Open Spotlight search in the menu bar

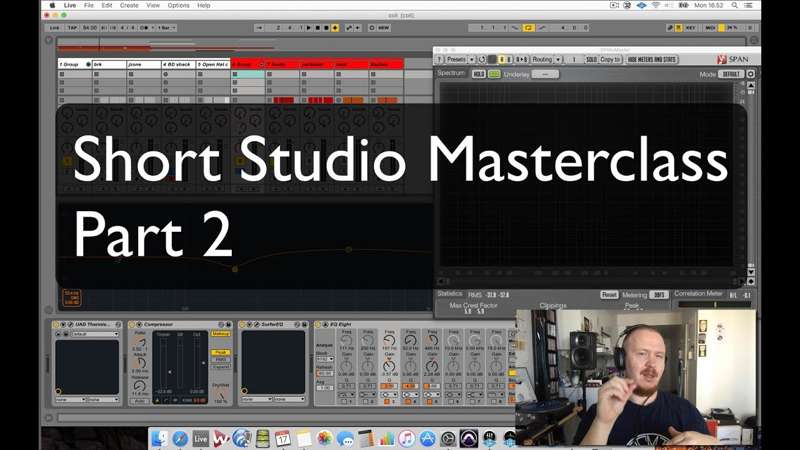coord(735,5)
